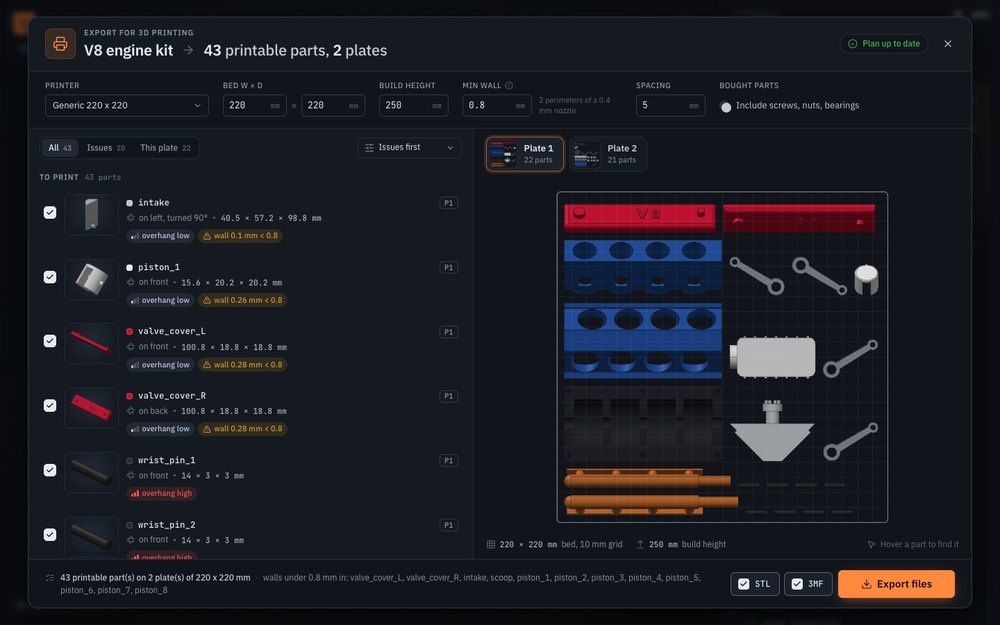Click the Plan up to date status badge
1000x625 pixels.
coord(884,44)
